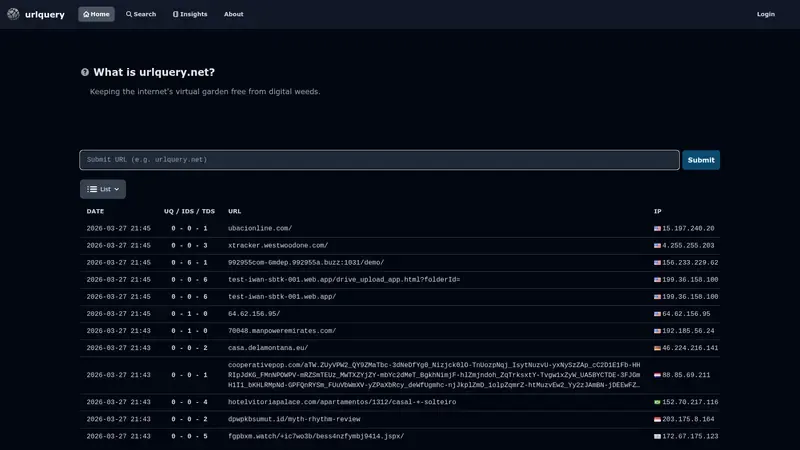Click the DATE column header

click(95, 211)
